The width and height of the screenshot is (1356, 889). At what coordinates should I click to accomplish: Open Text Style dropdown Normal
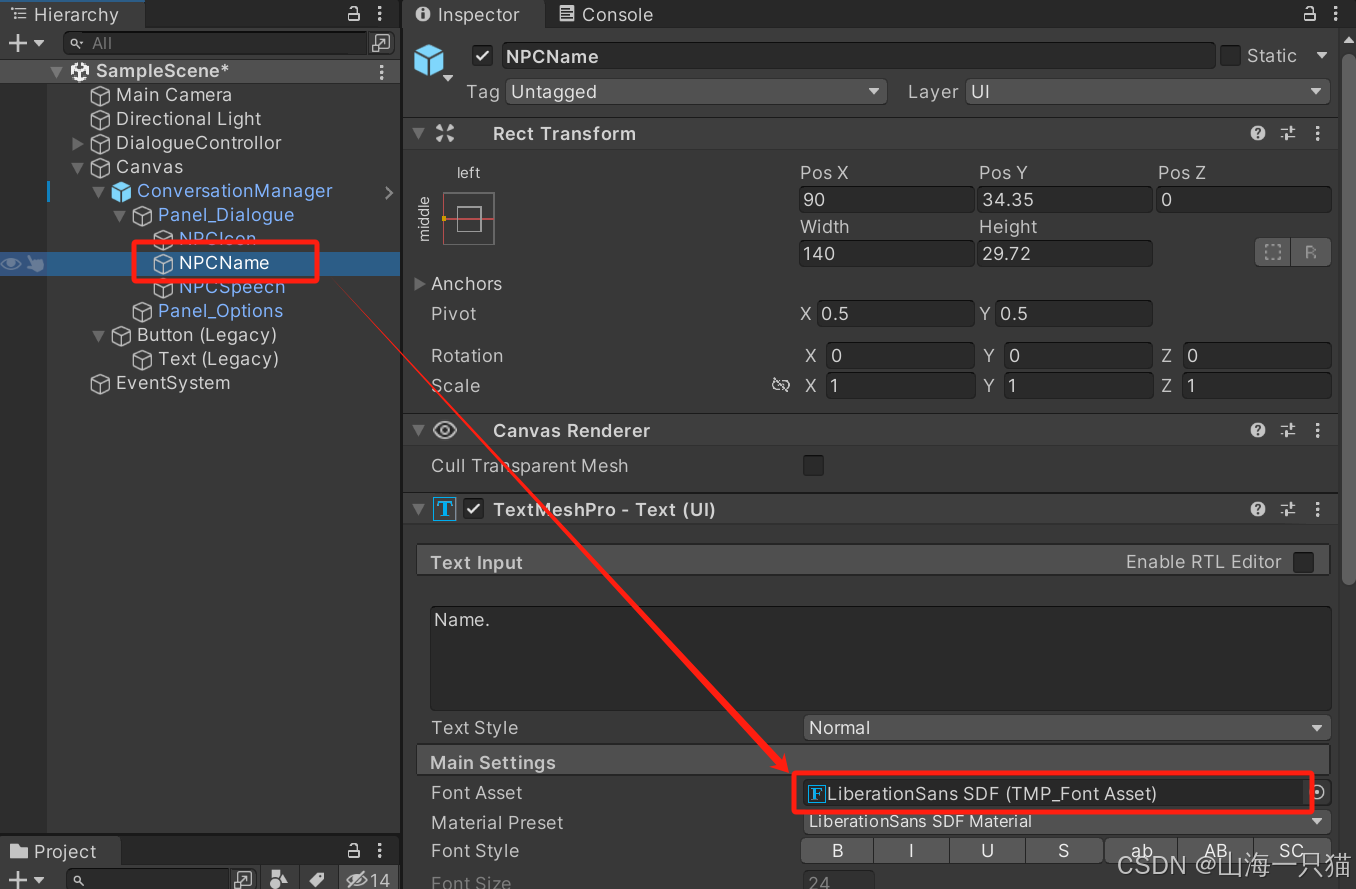[1067, 728]
